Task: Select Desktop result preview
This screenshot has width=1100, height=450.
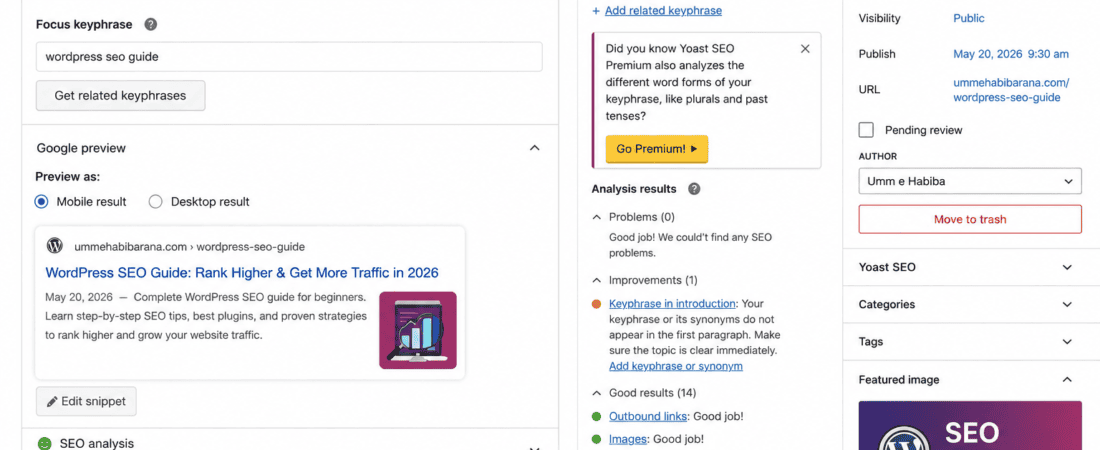Action: (x=156, y=201)
